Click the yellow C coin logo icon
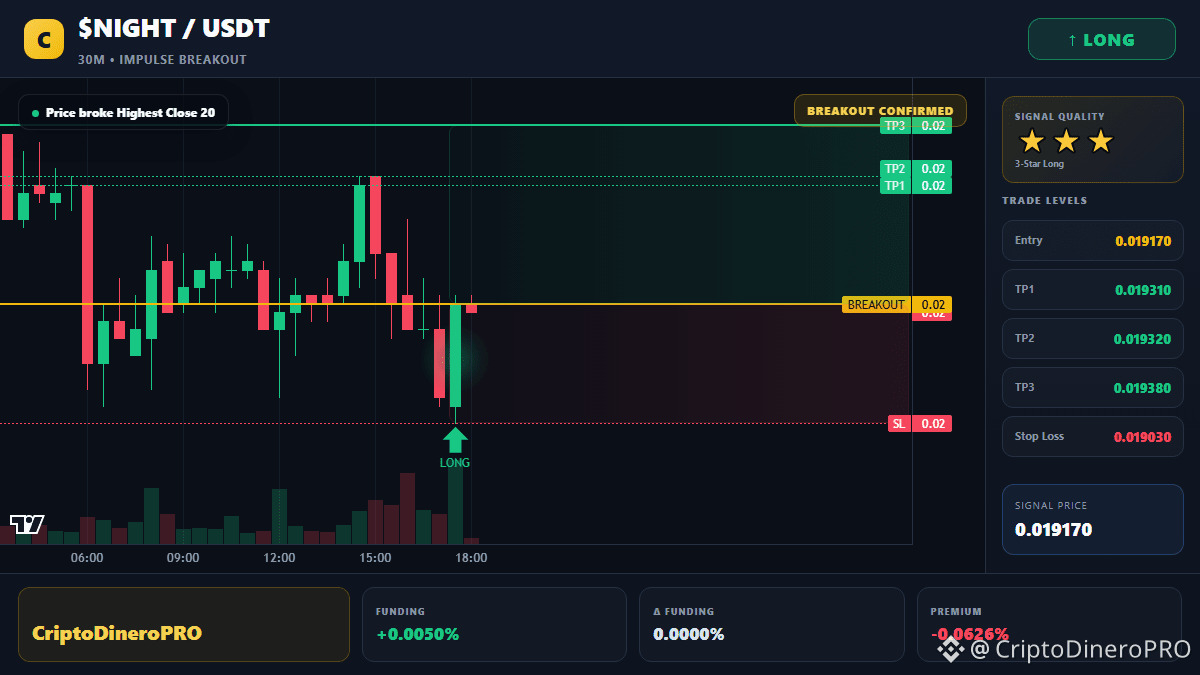1200x675 pixels. point(43,40)
